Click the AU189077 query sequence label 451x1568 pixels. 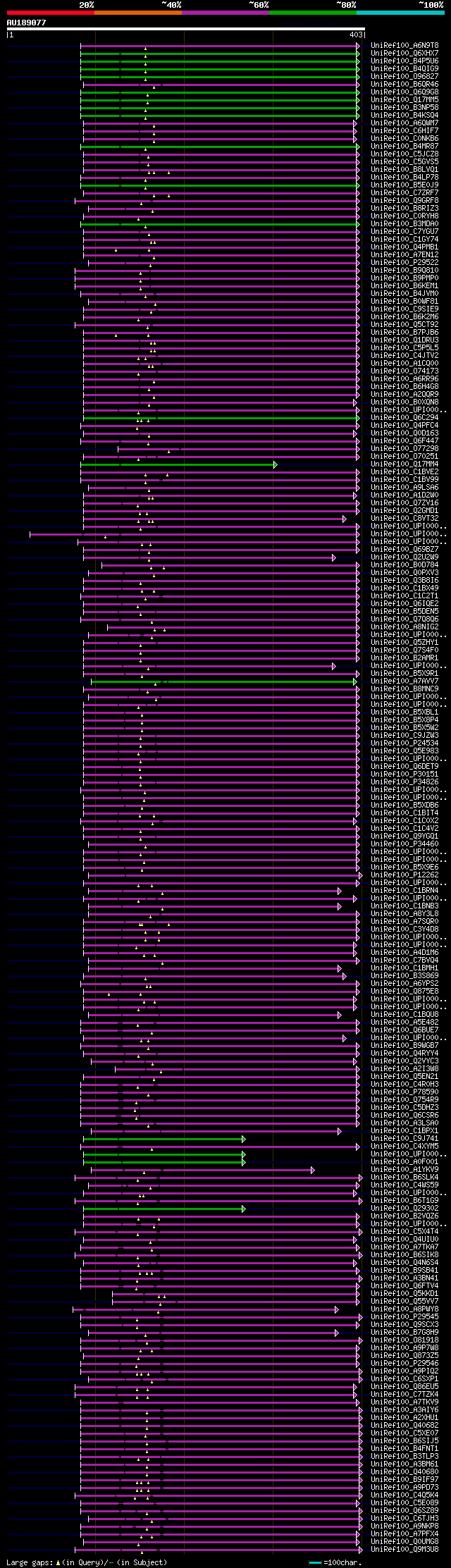(x=27, y=23)
